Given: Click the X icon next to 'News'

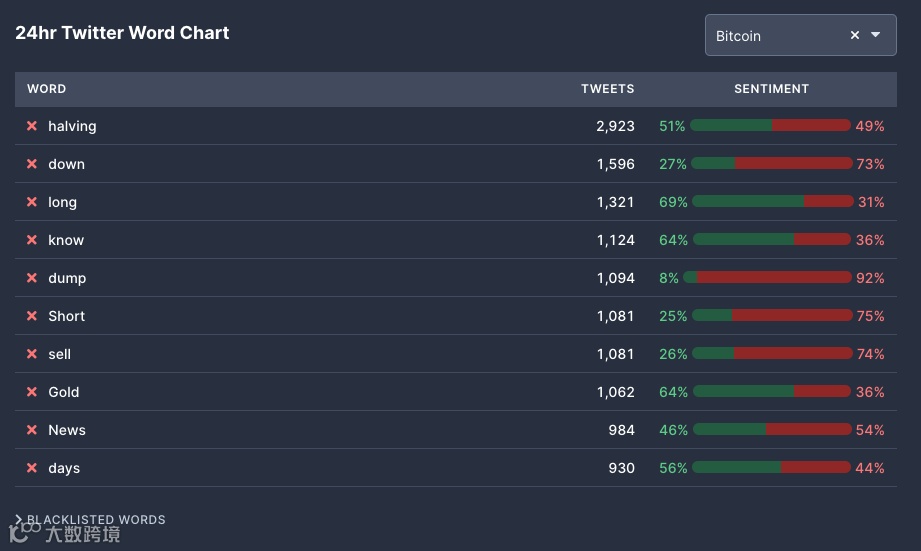Looking at the screenshot, I should coord(32,430).
